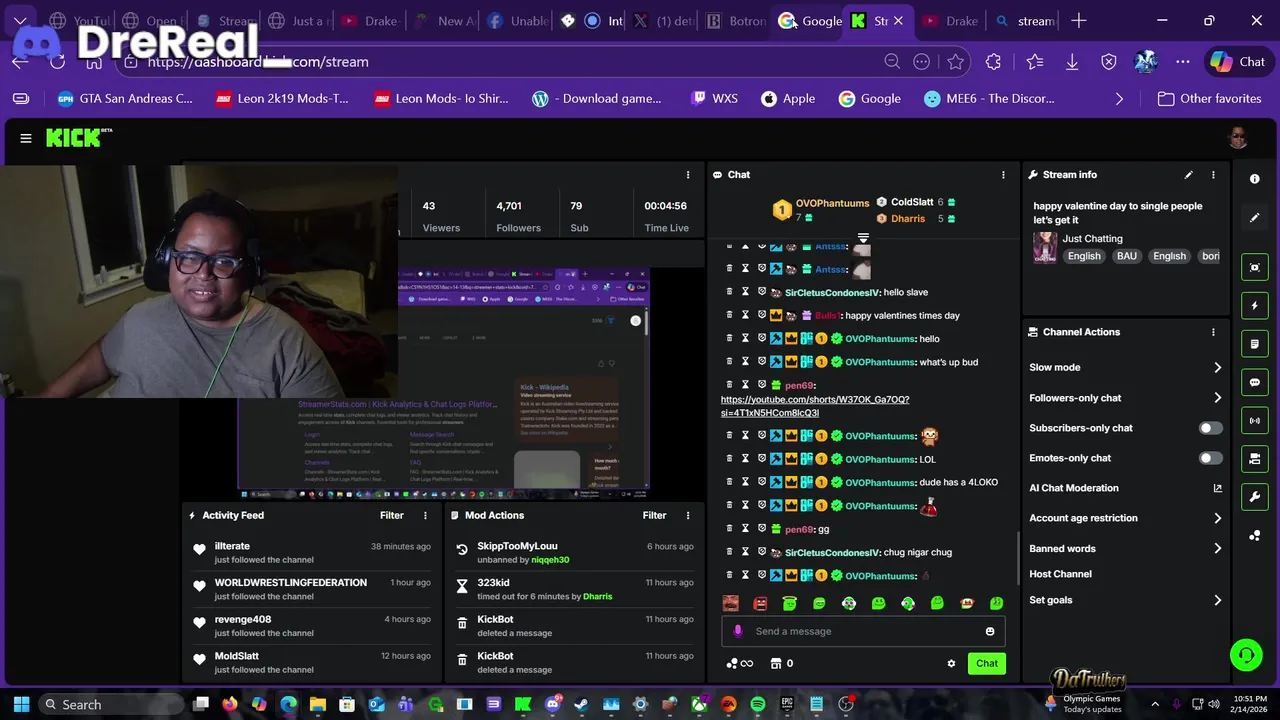Open the three-dot menu above stream stats
This screenshot has height=720, width=1280.
tap(688, 175)
